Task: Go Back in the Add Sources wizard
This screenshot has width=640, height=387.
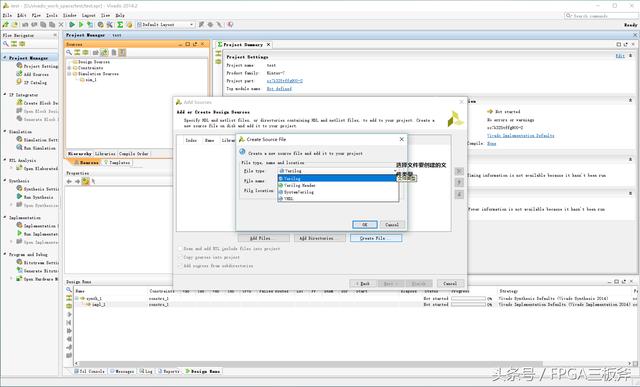Action: click(x=362, y=283)
